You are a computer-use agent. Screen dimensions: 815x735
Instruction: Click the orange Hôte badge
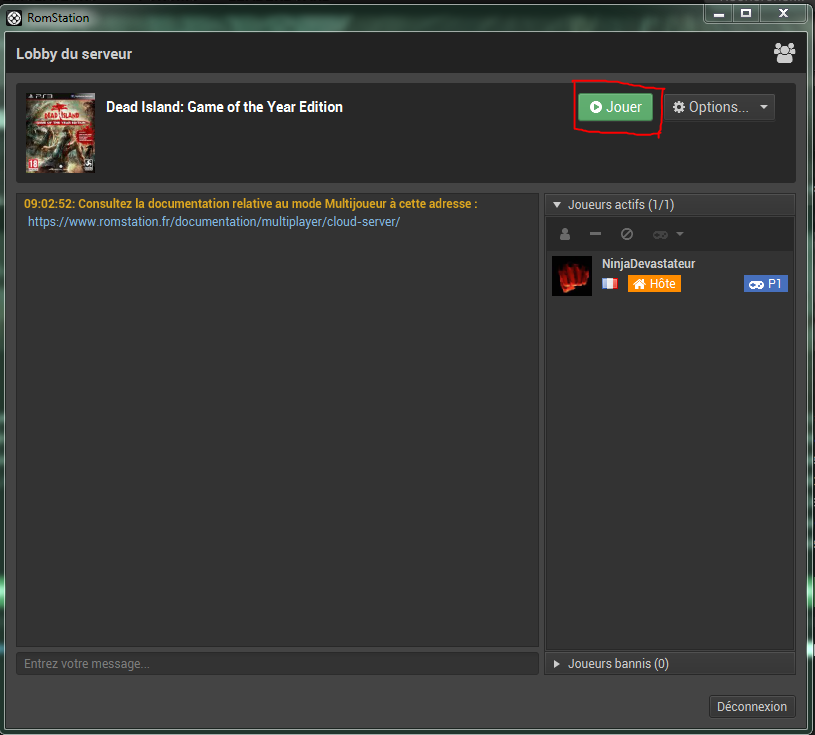coord(653,284)
